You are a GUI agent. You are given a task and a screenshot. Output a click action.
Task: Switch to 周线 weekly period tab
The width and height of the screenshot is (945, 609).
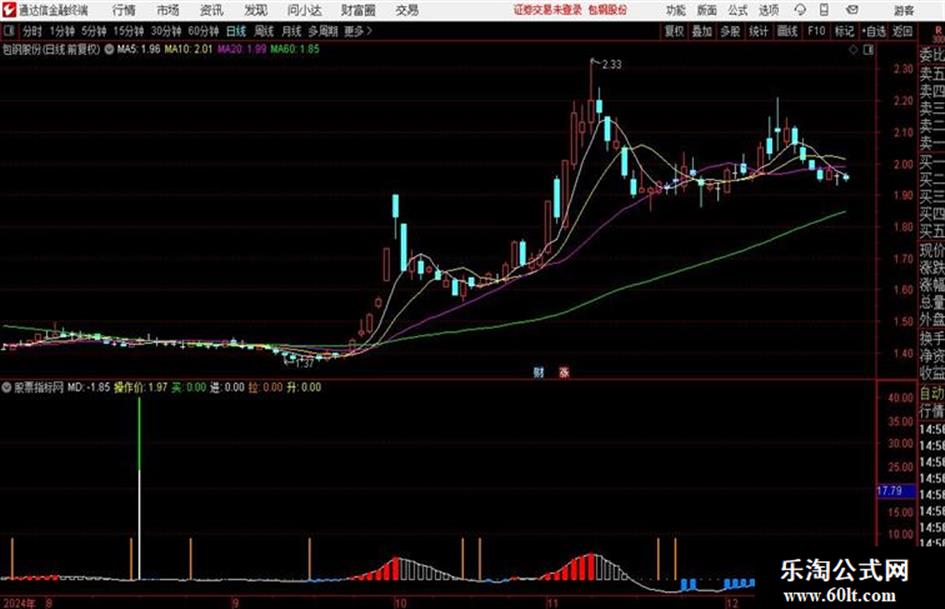264,31
